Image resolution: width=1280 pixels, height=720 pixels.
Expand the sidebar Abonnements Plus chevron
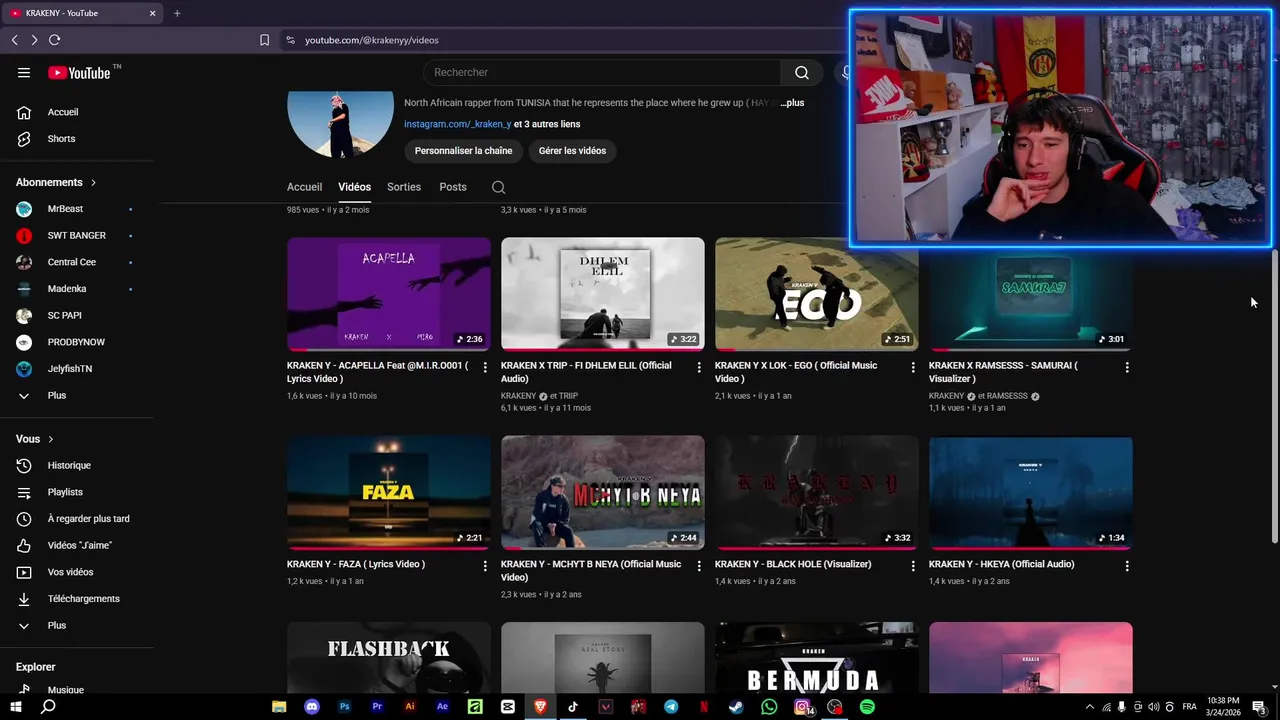[x=24, y=395]
